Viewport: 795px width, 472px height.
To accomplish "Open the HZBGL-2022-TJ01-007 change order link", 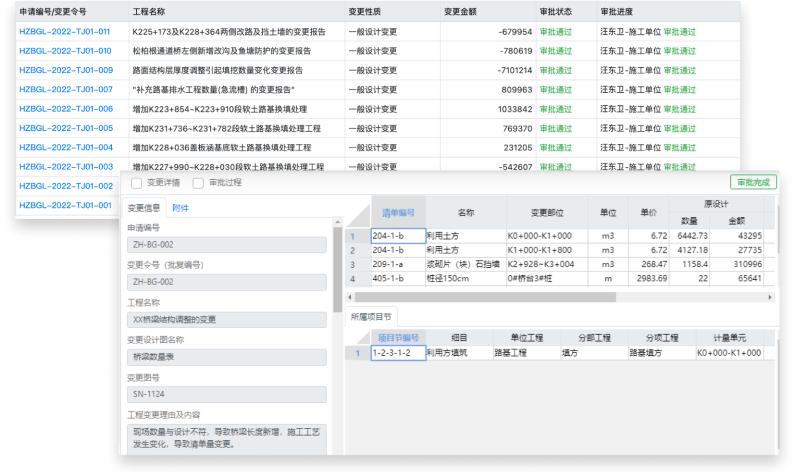I will [x=65, y=89].
